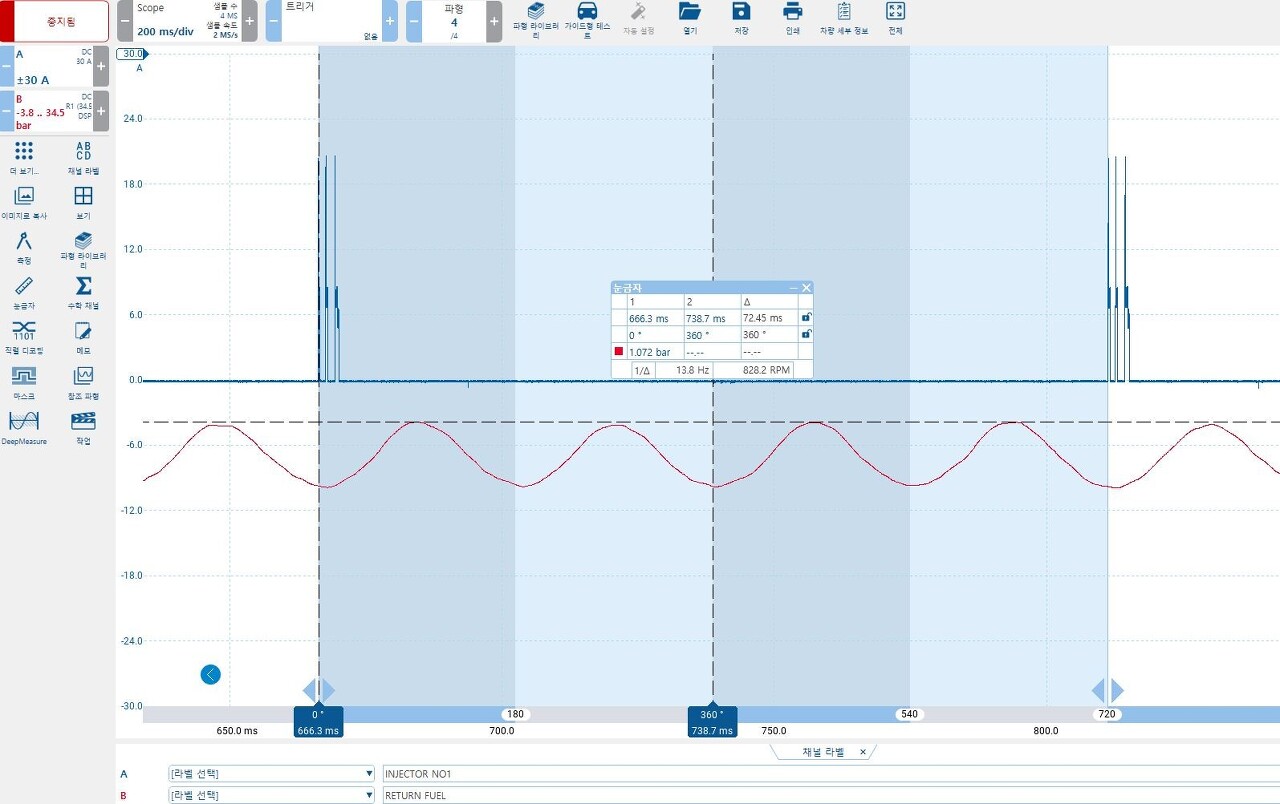Click the 360° ruler handle at 738.7 ms
The image size is (1280, 804).
coord(712,721)
